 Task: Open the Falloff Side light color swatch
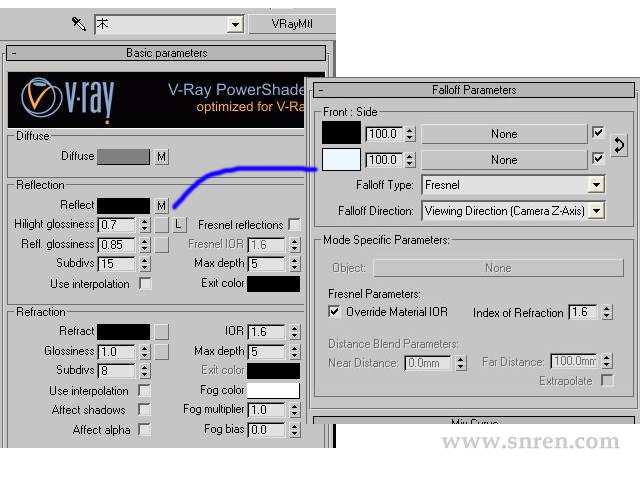click(x=341, y=159)
